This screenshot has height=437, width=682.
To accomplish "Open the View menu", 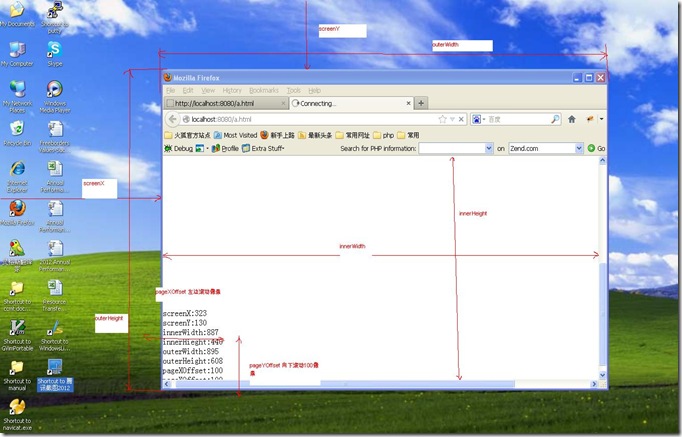I will click(x=208, y=90).
